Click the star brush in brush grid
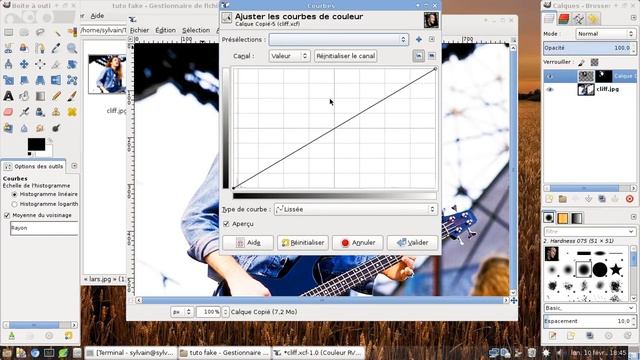The height and width of the screenshot is (360, 640). 616,270
